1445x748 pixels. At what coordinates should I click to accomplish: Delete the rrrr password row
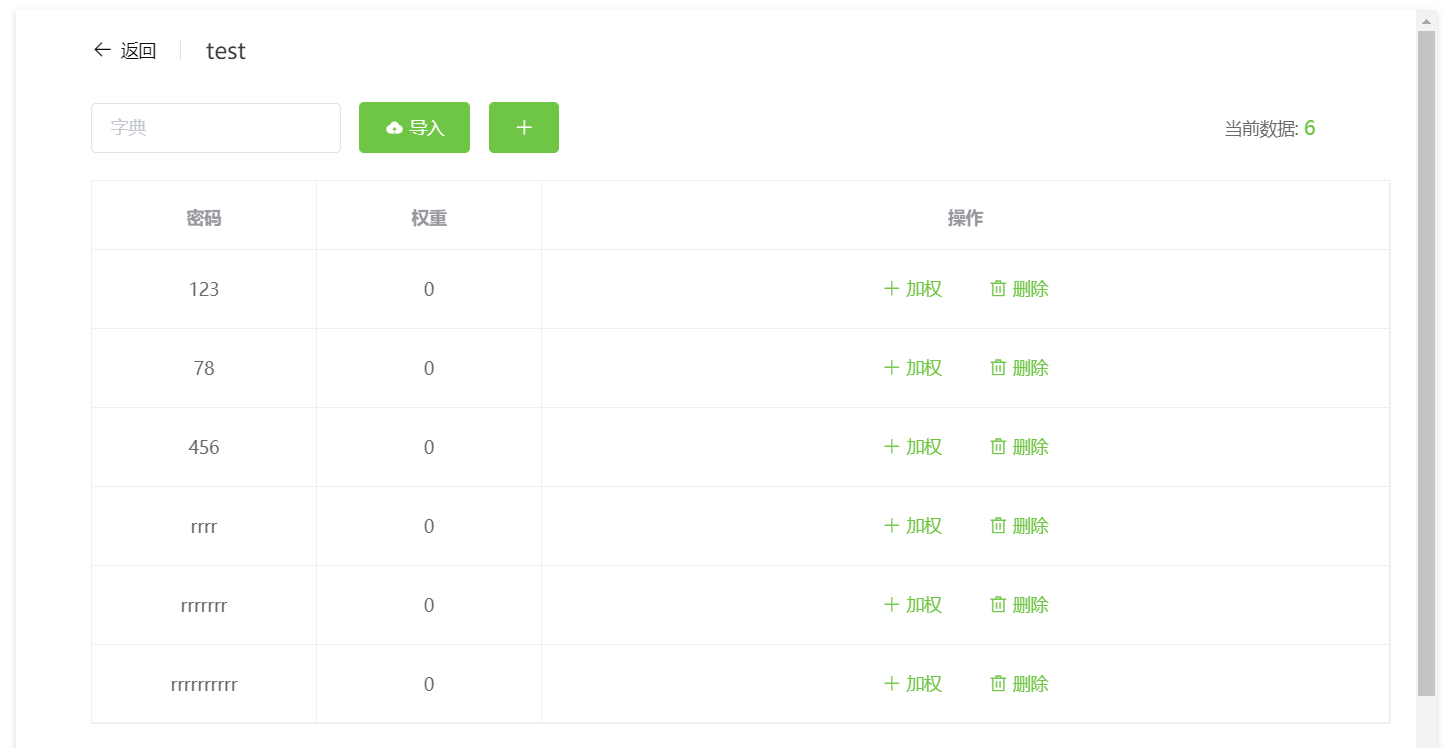pos(1019,526)
